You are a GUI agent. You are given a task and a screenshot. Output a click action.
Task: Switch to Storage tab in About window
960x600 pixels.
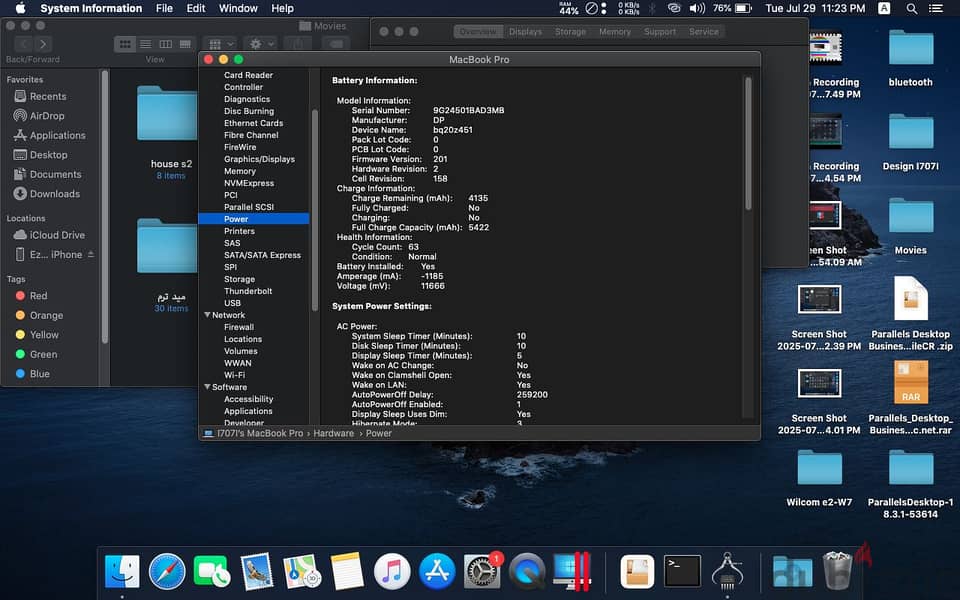tap(570, 32)
